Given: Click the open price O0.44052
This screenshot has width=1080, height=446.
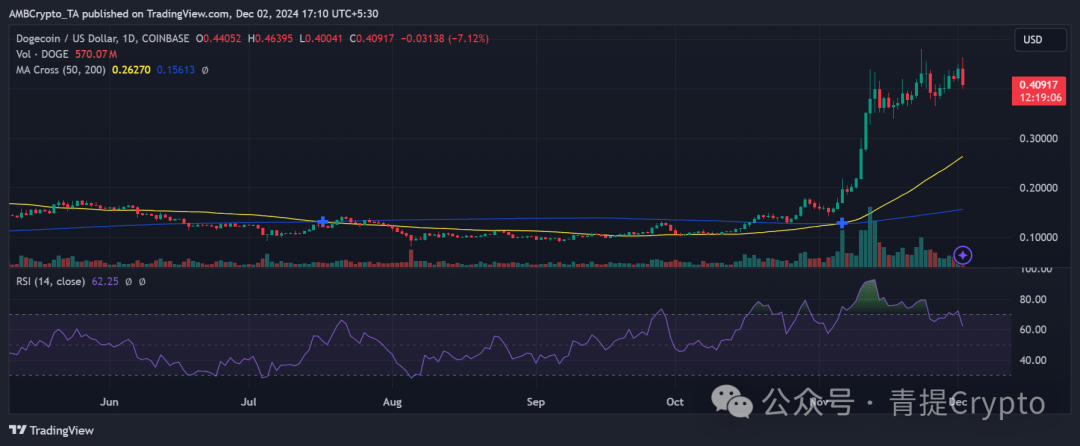Looking at the screenshot, I should click(220, 39).
